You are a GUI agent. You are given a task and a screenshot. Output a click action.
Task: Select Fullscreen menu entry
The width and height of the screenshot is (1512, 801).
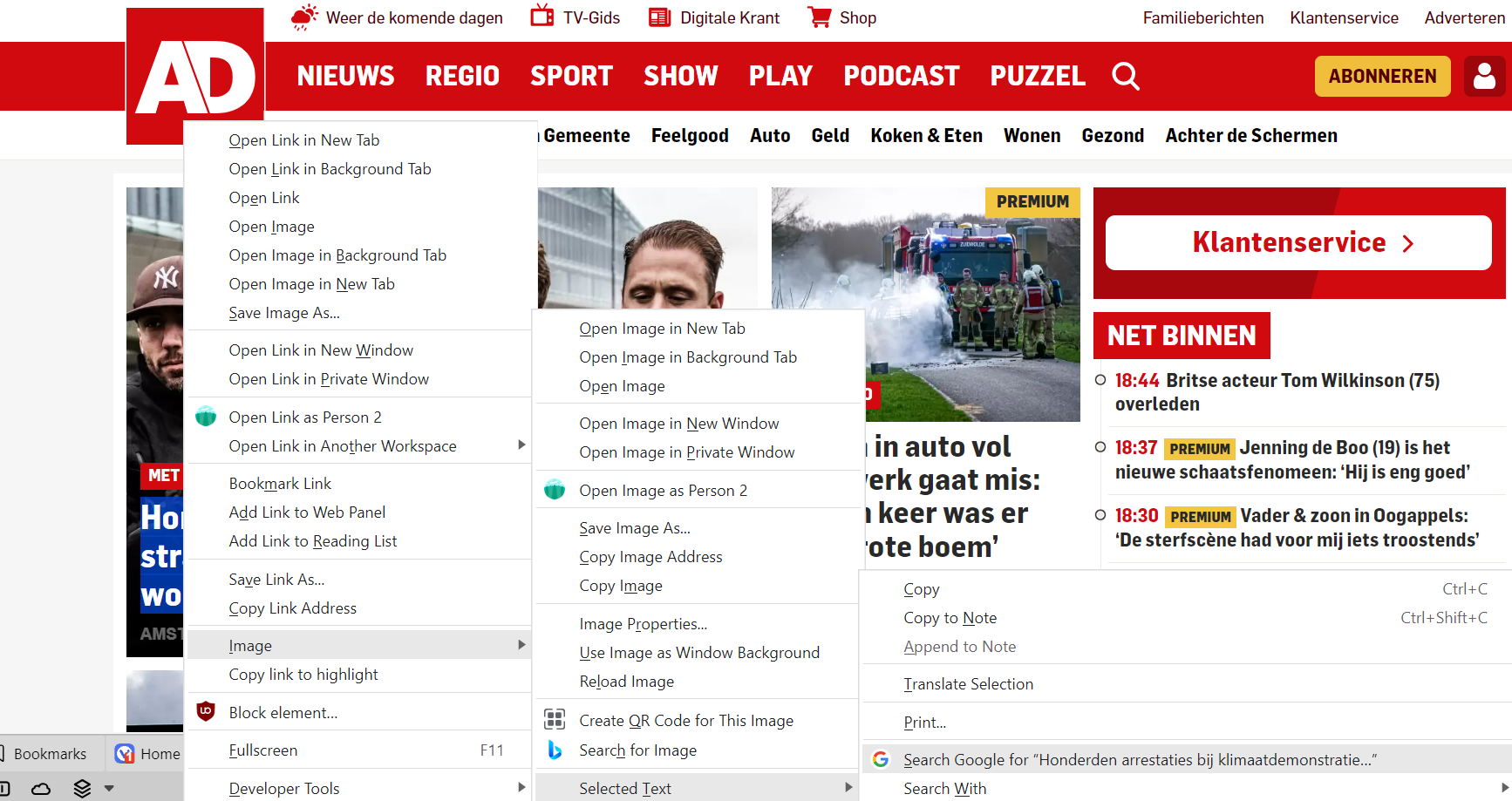click(x=359, y=750)
